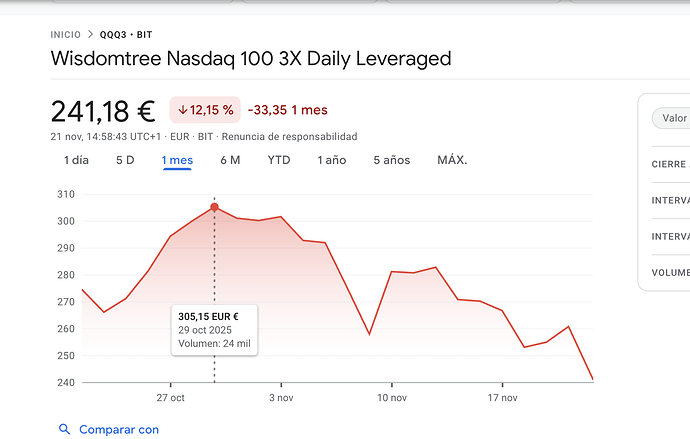Switch to the 5 D range tab
Screen dimensions: 690x439
(x=125, y=160)
